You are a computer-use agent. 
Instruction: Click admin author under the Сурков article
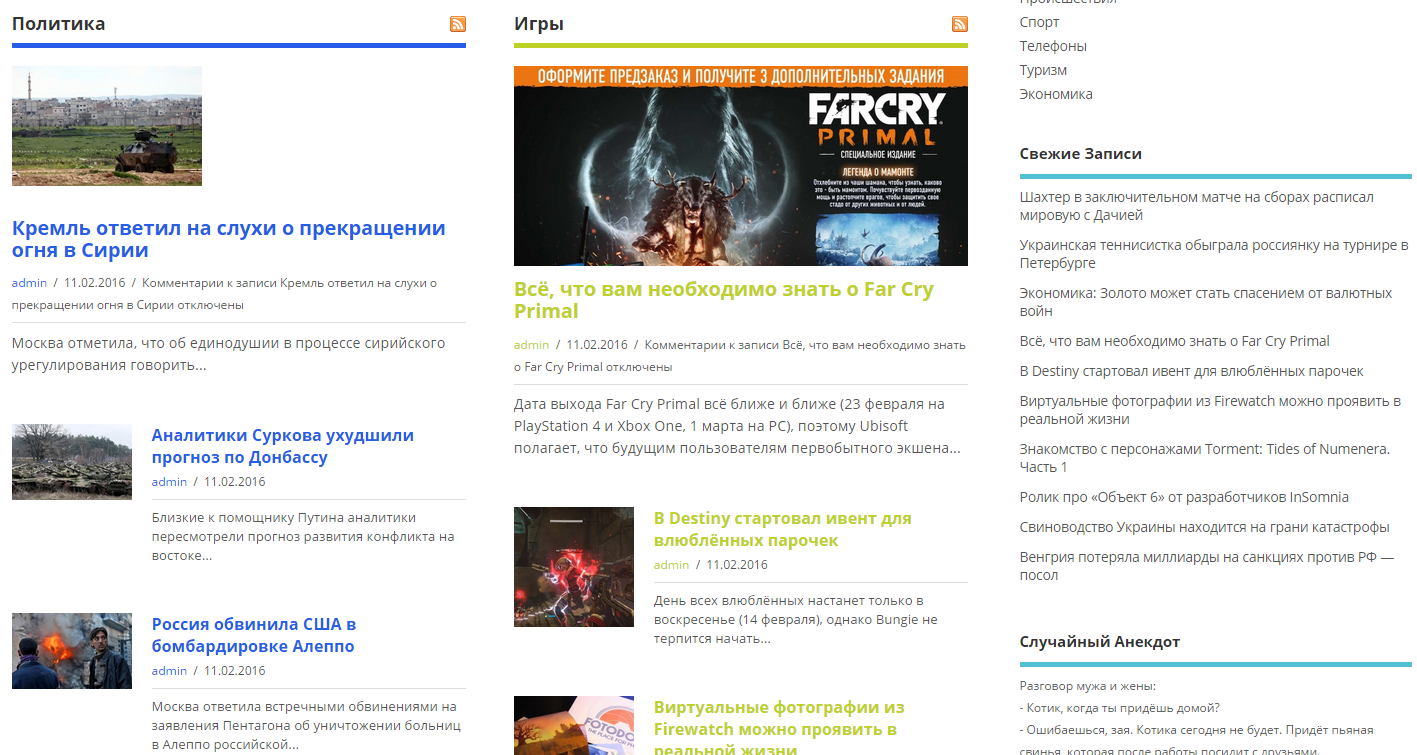pyautogui.click(x=169, y=482)
